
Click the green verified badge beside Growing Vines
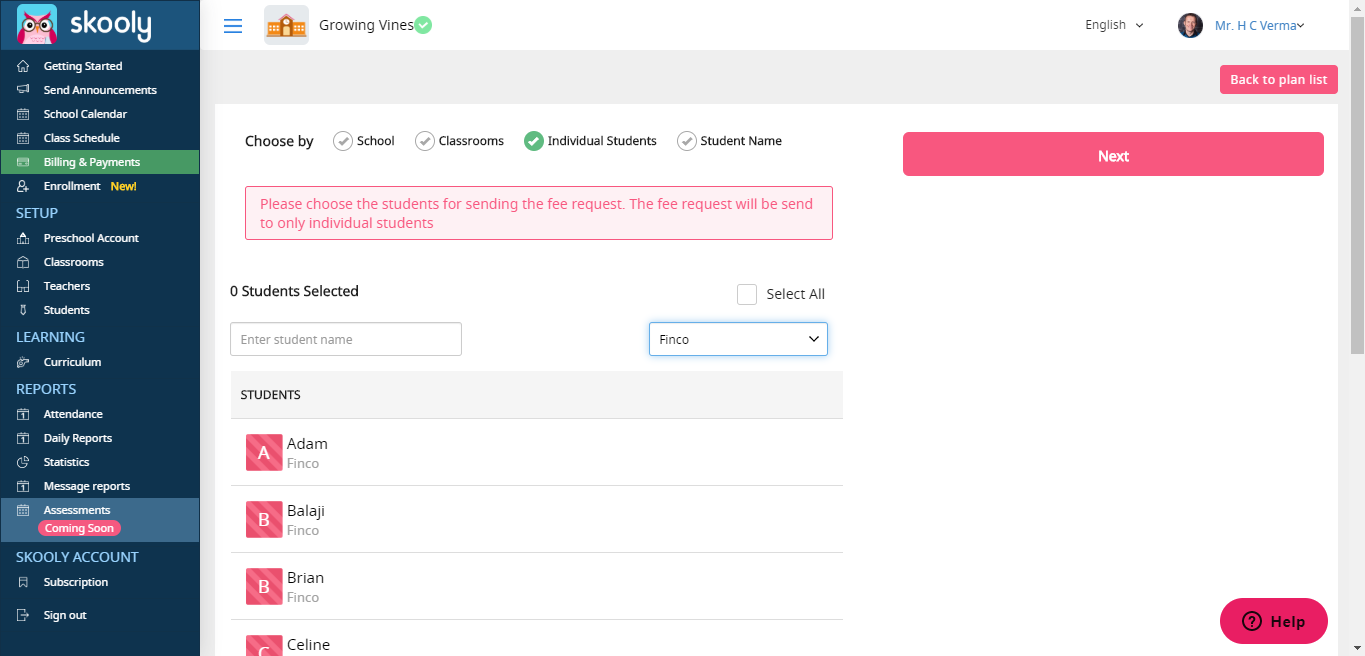point(423,25)
